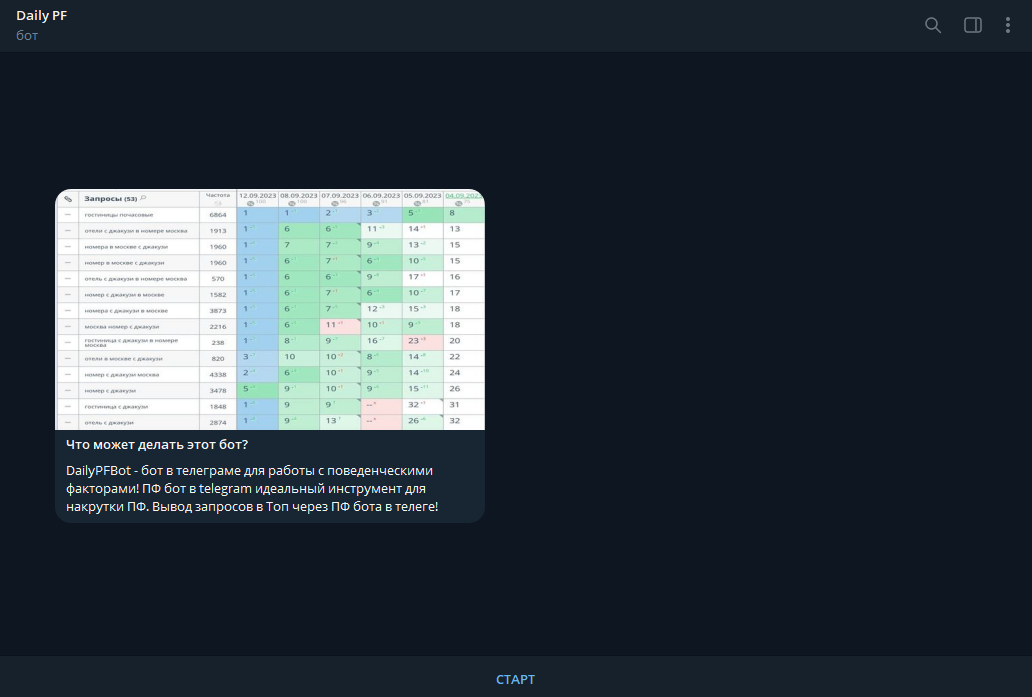Click the Daily PF chat title
This screenshot has height=697, width=1032.
tap(41, 15)
